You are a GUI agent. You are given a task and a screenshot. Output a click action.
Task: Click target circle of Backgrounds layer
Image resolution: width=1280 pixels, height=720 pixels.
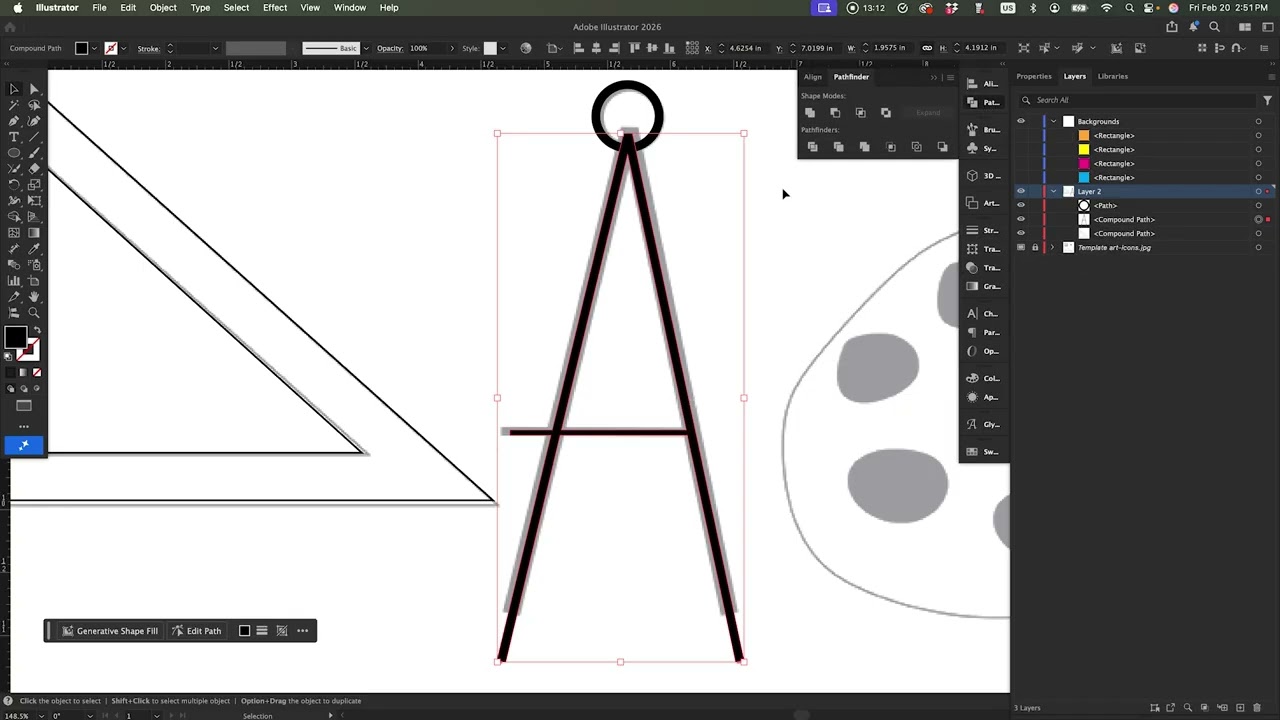1258,121
